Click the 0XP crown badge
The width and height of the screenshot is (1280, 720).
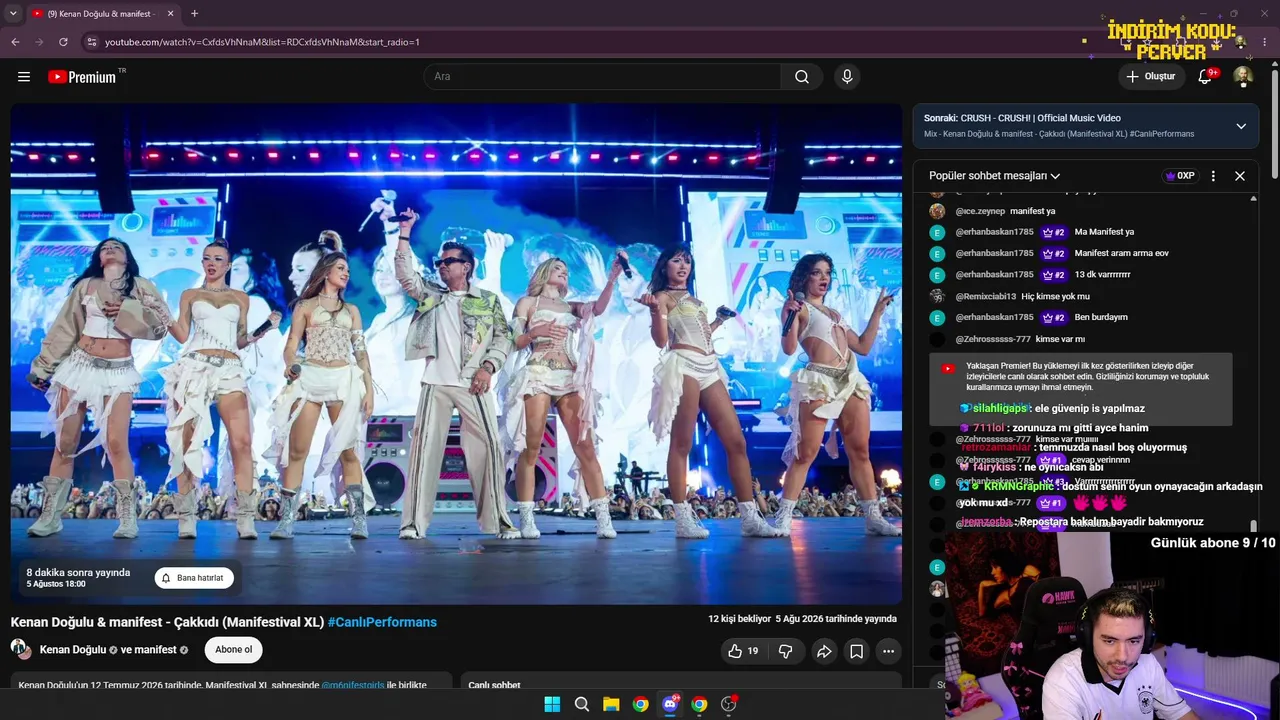coord(1180,176)
